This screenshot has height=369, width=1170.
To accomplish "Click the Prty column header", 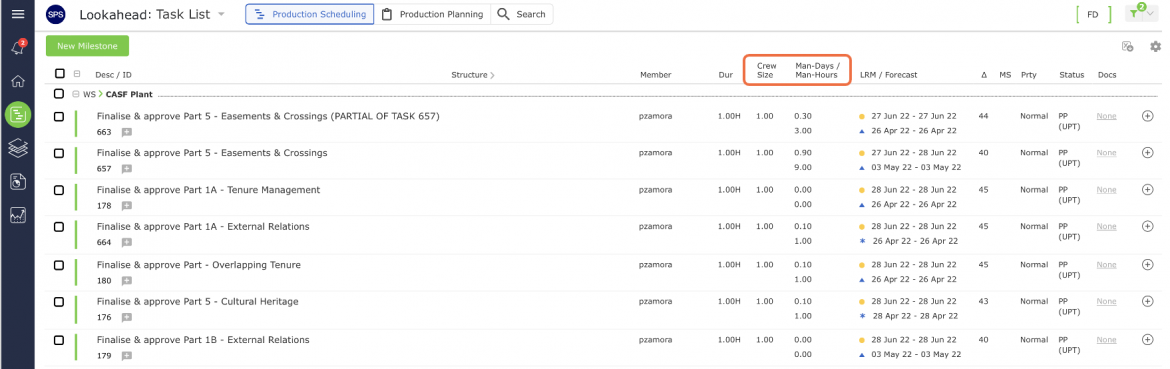I will tap(1028, 75).
